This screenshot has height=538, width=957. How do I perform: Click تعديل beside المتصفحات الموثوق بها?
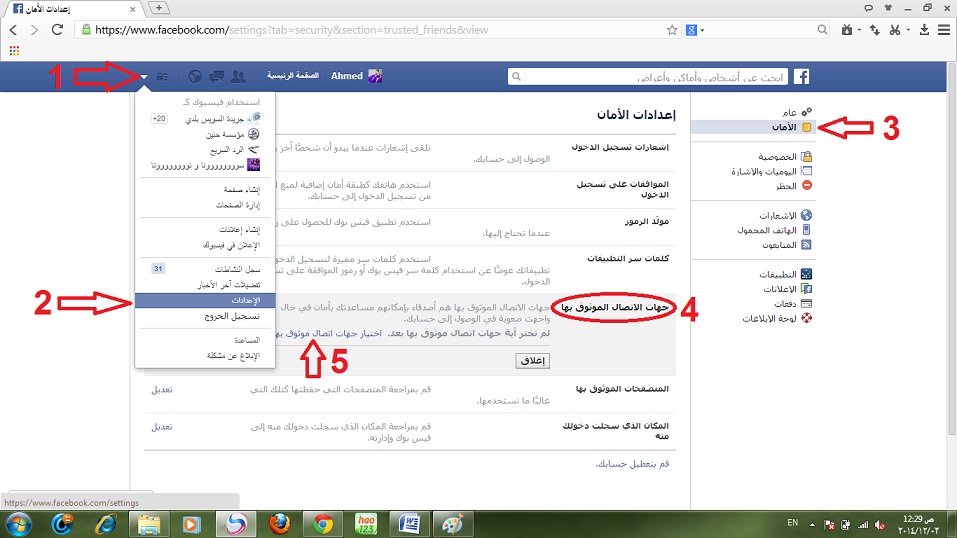coord(162,390)
